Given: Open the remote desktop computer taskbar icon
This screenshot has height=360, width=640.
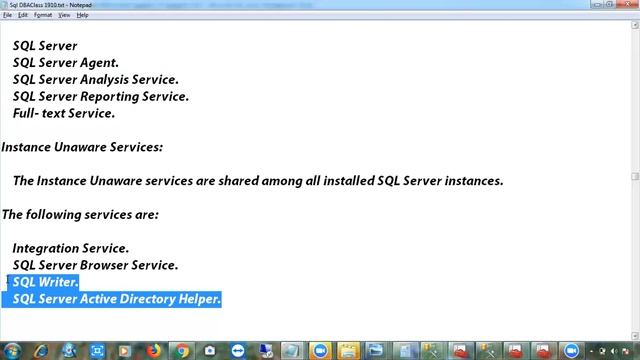Looking at the screenshot, I should click(266, 351).
